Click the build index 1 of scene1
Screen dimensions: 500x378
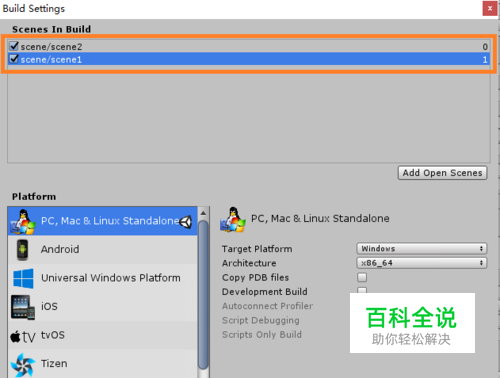(x=485, y=60)
